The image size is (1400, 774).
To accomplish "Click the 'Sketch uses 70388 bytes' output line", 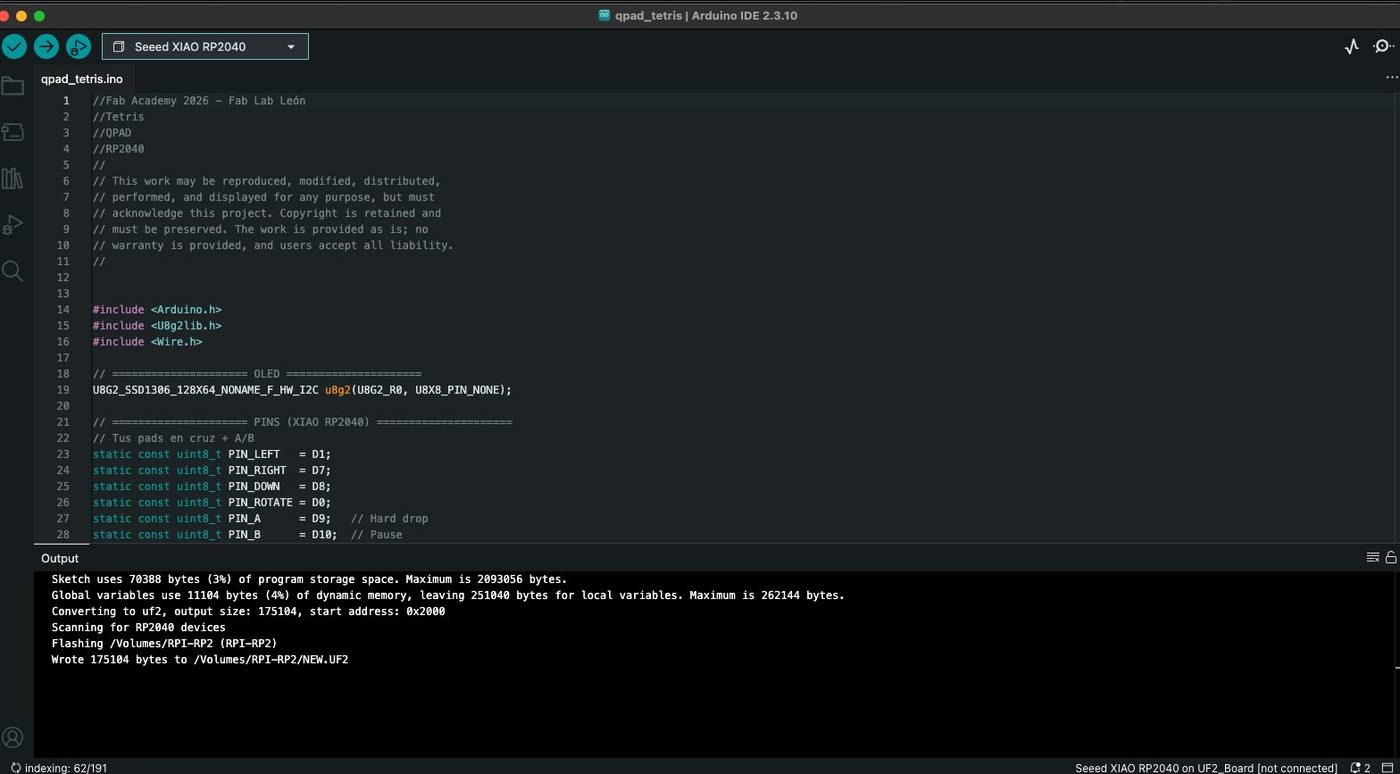I will point(309,579).
